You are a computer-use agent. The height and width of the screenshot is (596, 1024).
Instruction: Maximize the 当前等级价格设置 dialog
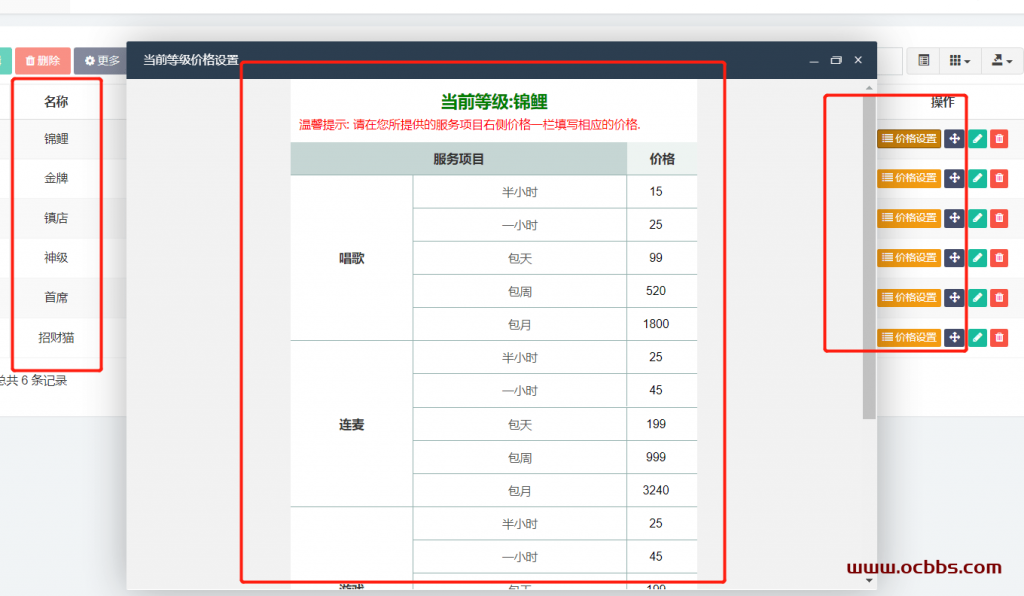(x=836, y=60)
